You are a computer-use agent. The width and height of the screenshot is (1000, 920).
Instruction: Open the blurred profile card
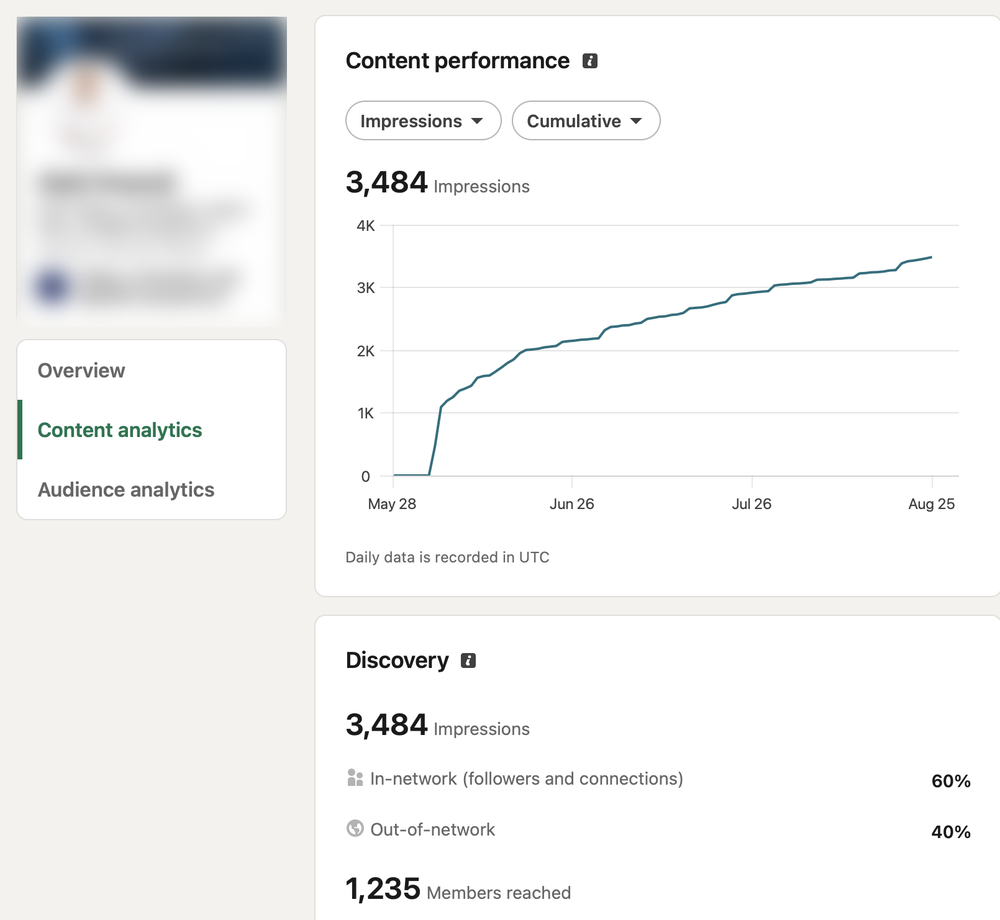point(152,172)
